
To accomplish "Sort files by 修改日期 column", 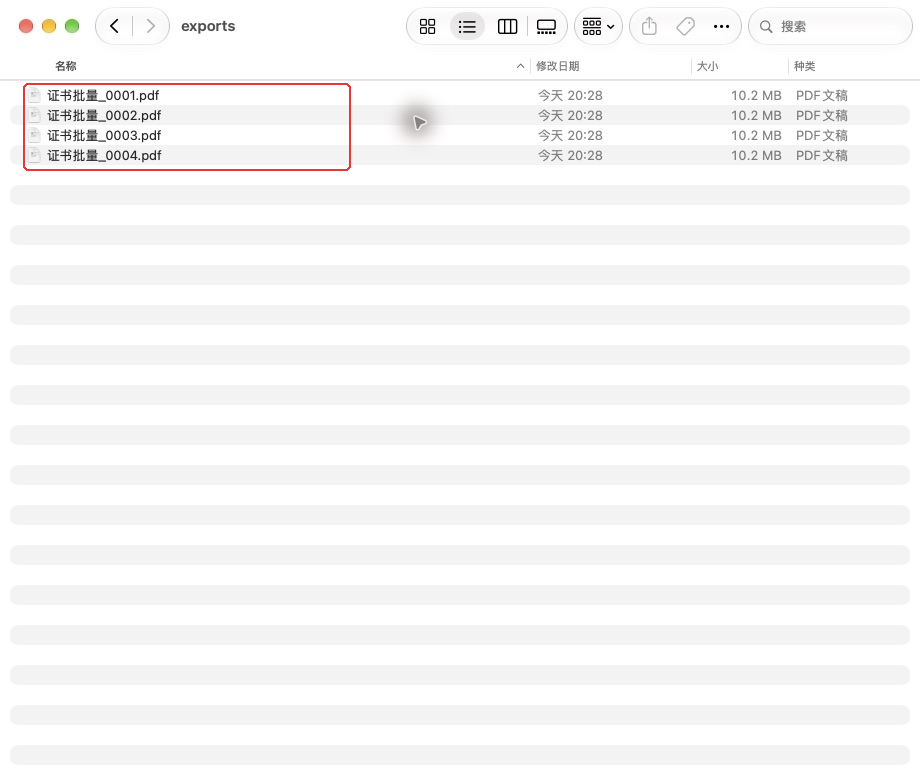I will pyautogui.click(x=557, y=66).
